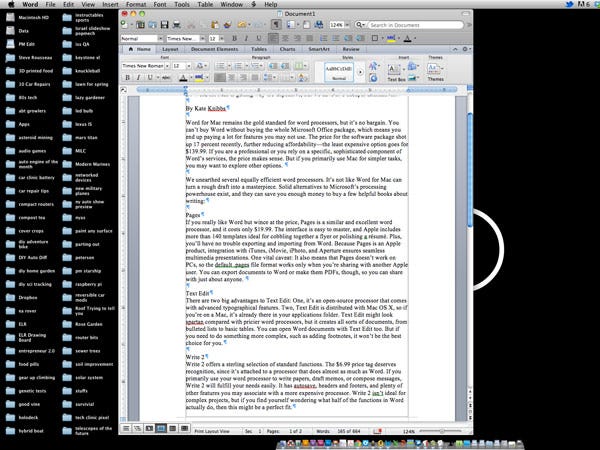Toggle Bold in the ribbon Font group
This screenshot has height=450, width=600.
click(x=128, y=78)
